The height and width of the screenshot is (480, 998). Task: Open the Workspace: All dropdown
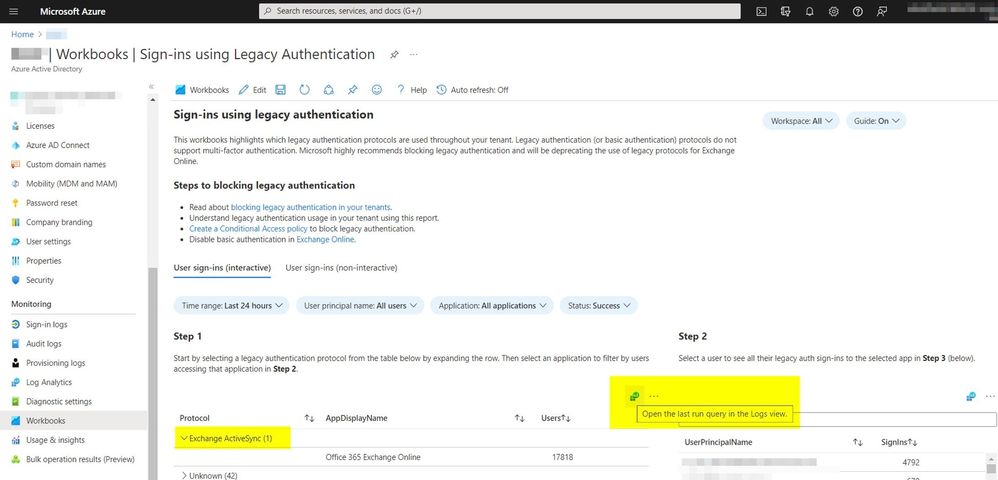pyautogui.click(x=801, y=121)
